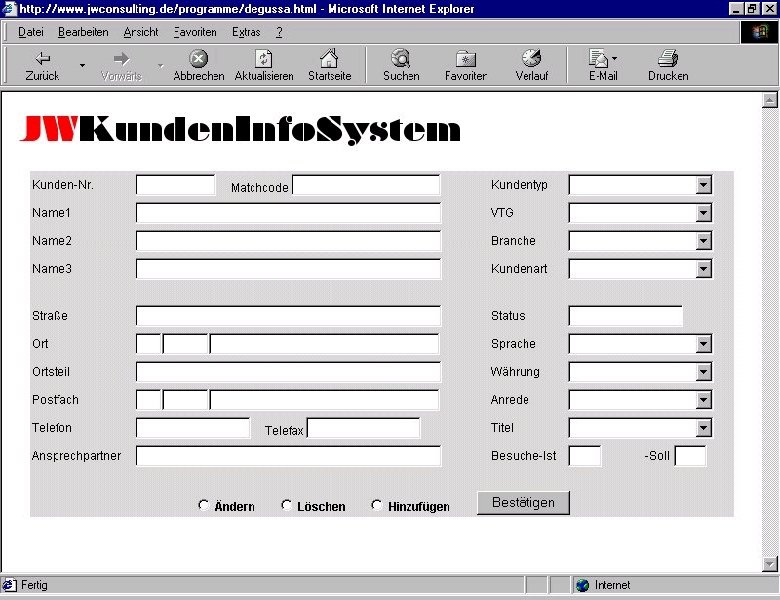Screen dimensions: 780x600
Task: Click the Status input field
Action: tap(626, 316)
